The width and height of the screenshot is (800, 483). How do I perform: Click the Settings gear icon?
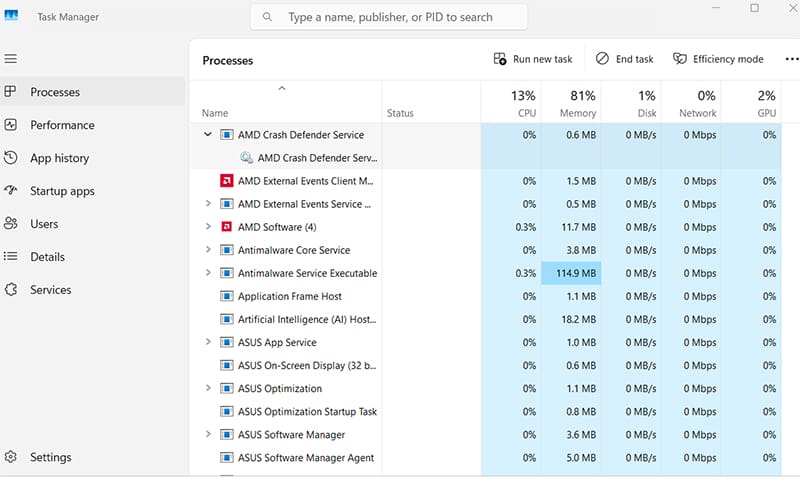click(x=11, y=457)
